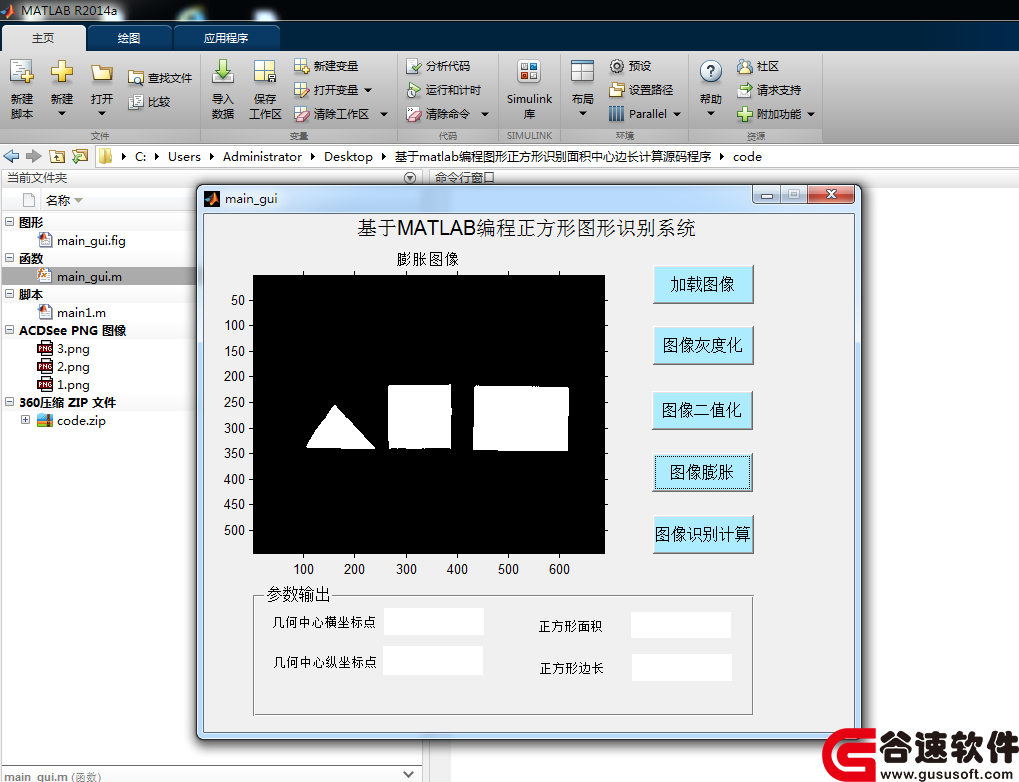The width and height of the screenshot is (1019, 782).
Task: Click the Users segment in address path
Action: click(x=184, y=157)
